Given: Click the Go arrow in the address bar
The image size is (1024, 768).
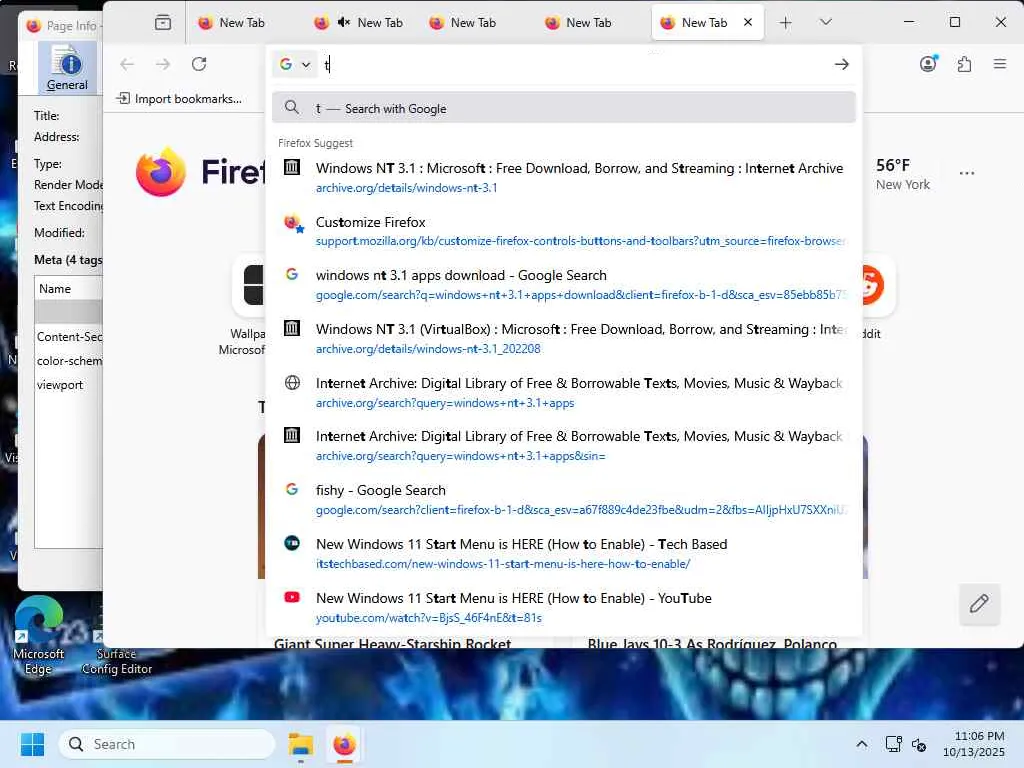Looking at the screenshot, I should (842, 64).
